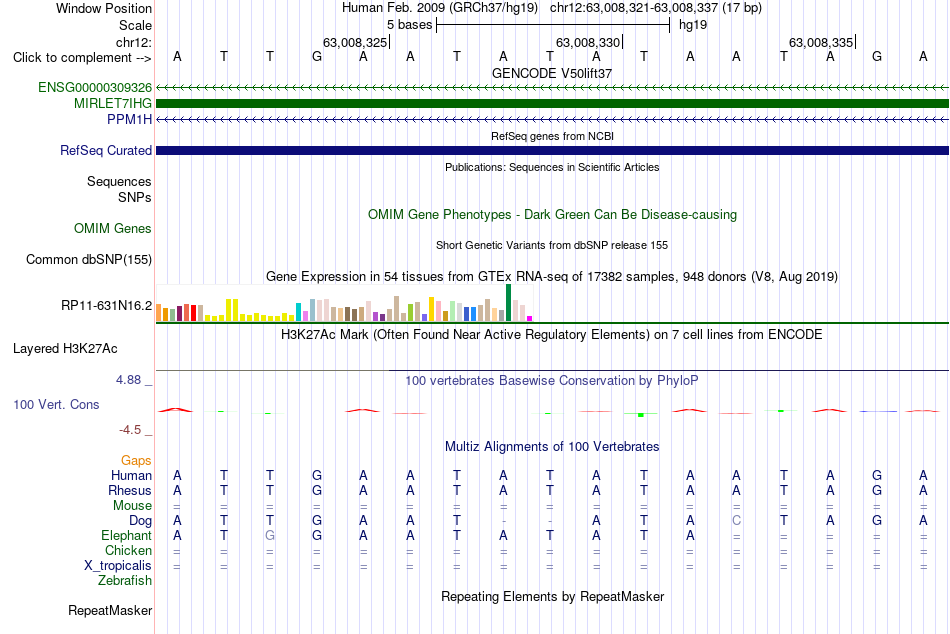Select the Elephant alignment row label
Screen dimensions: 950x634
pos(126,536)
